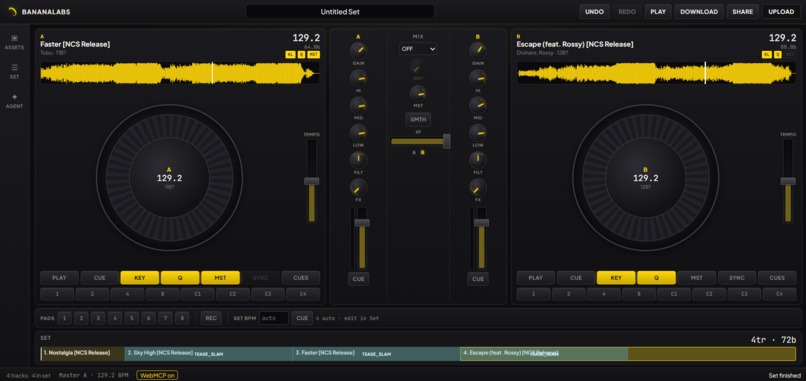This screenshot has width=806, height=381.
Task: Click UNDO in the top bar
Action: click(594, 11)
